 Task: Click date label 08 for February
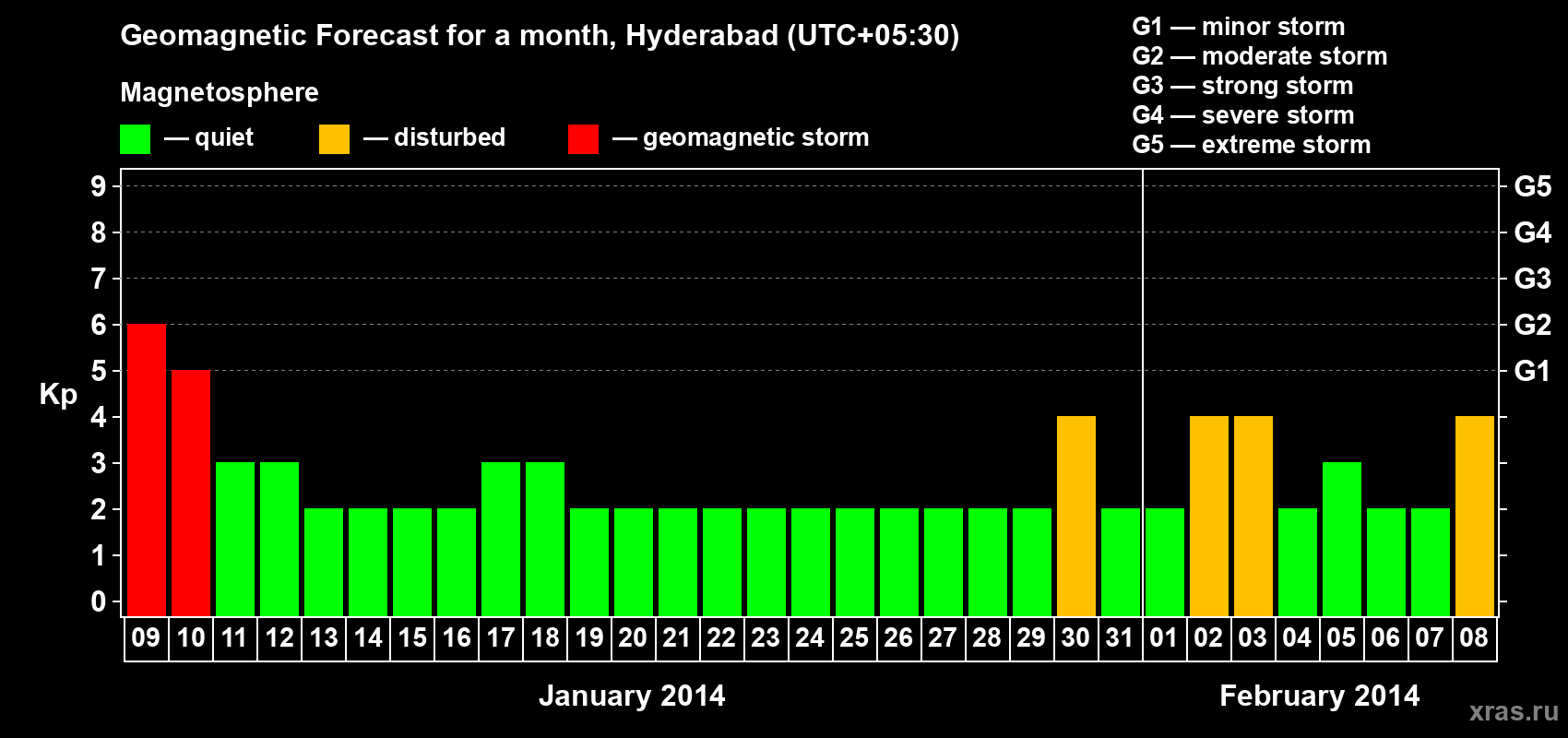(1474, 638)
